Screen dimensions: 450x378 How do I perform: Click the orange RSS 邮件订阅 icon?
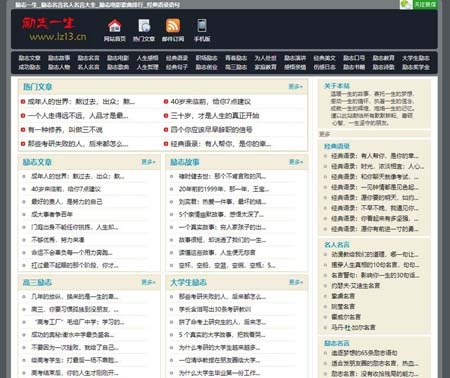pyautogui.click(x=173, y=26)
